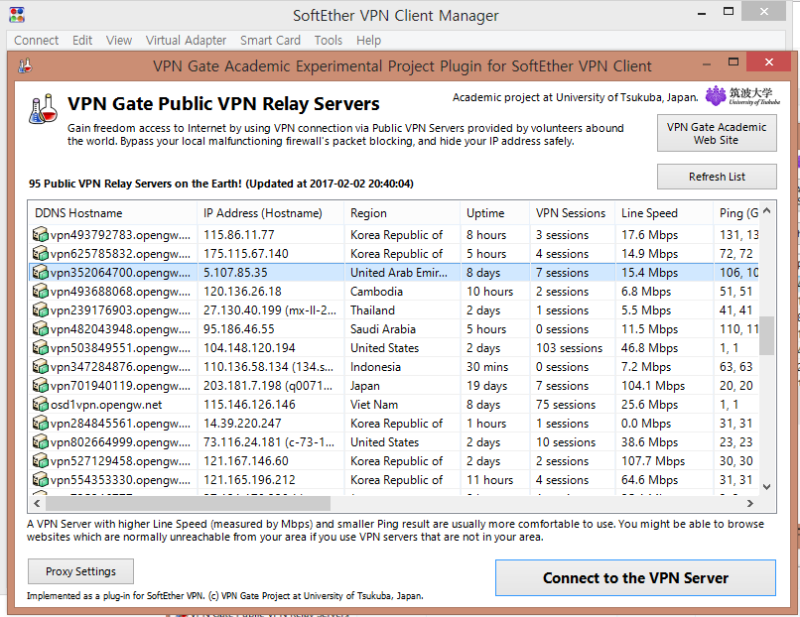This screenshot has width=800, height=617.
Task: Select the United Arab Emir... region cell
Action: [x=398, y=273]
